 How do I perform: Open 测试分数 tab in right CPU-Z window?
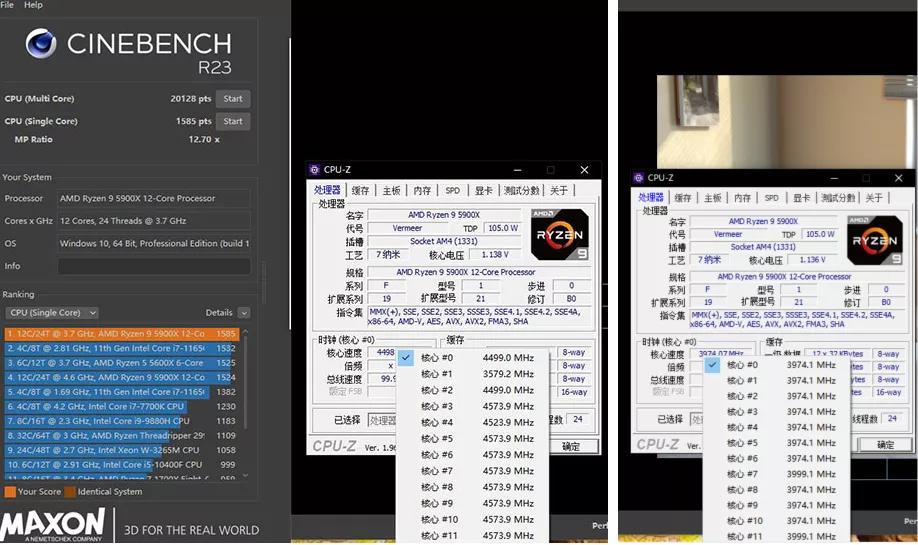(x=838, y=198)
